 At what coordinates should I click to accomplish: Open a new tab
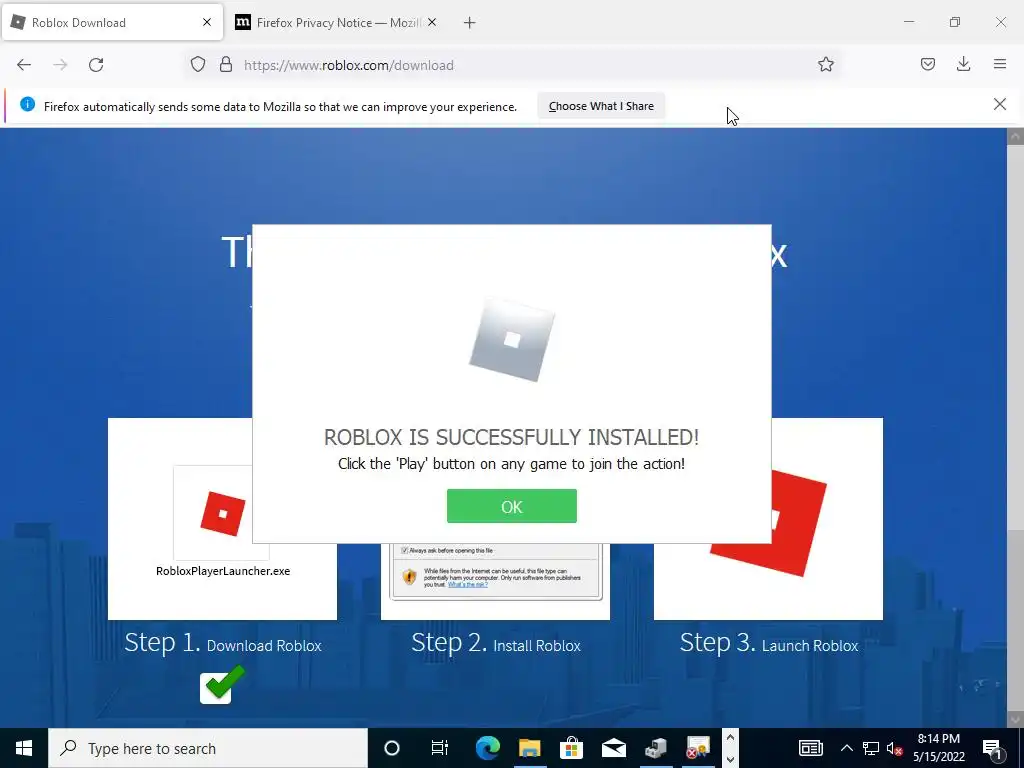pyautogui.click(x=470, y=23)
